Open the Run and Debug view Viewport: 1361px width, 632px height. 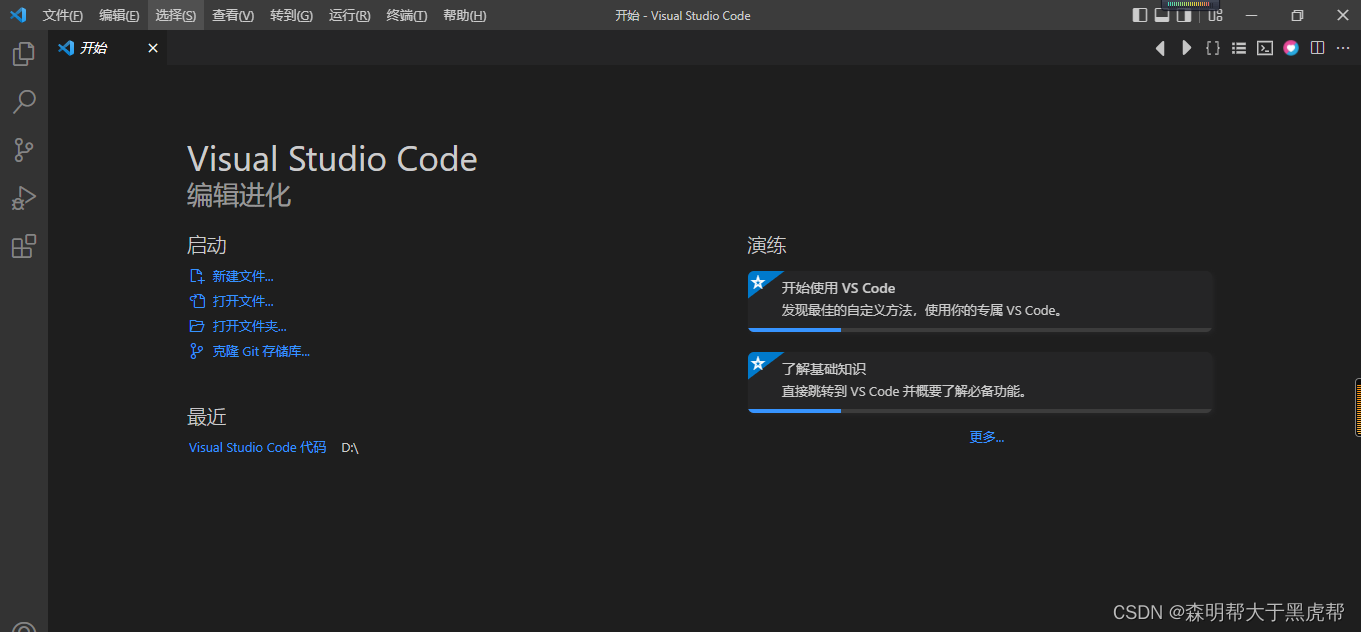[x=24, y=198]
